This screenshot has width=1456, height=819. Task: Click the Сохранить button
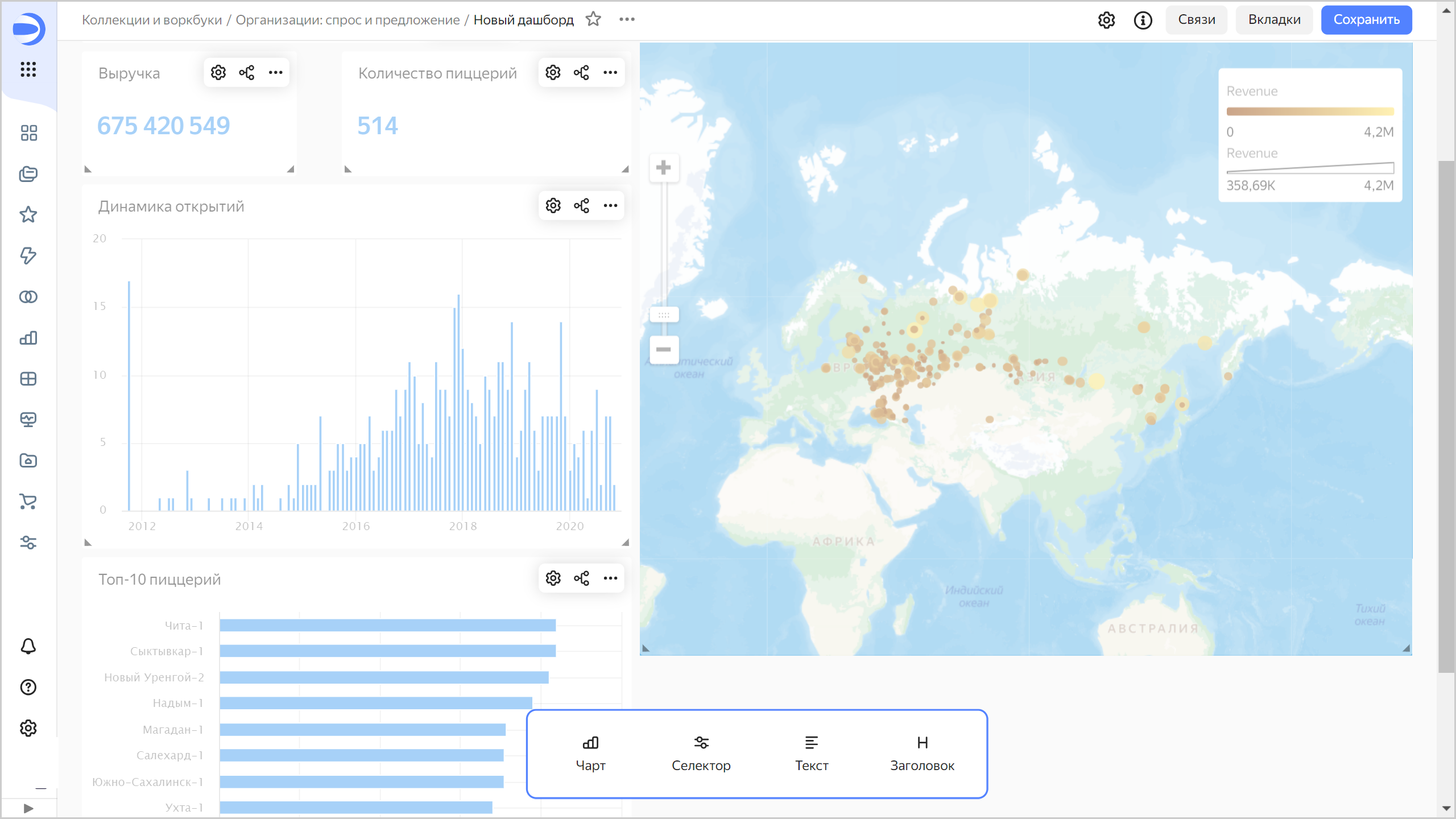point(1366,20)
